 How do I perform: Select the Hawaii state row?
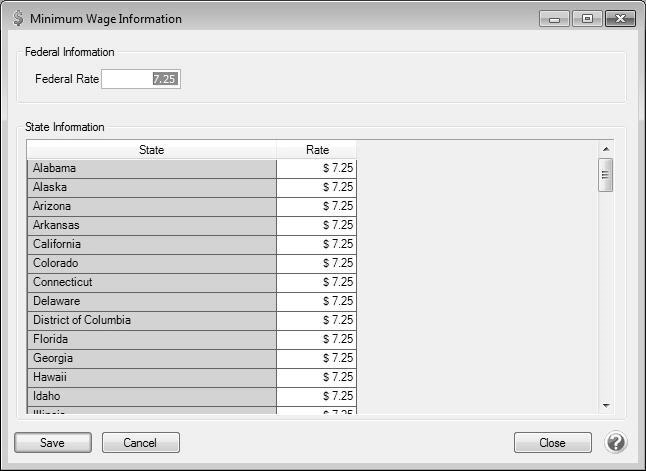click(x=151, y=377)
